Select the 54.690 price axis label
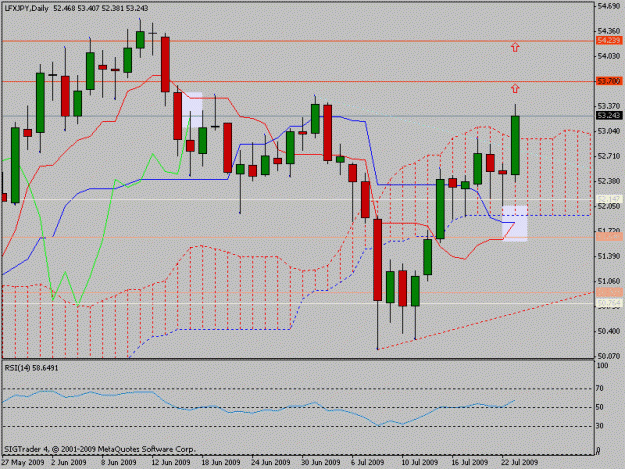This screenshot has width=625, height=469. point(609,6)
